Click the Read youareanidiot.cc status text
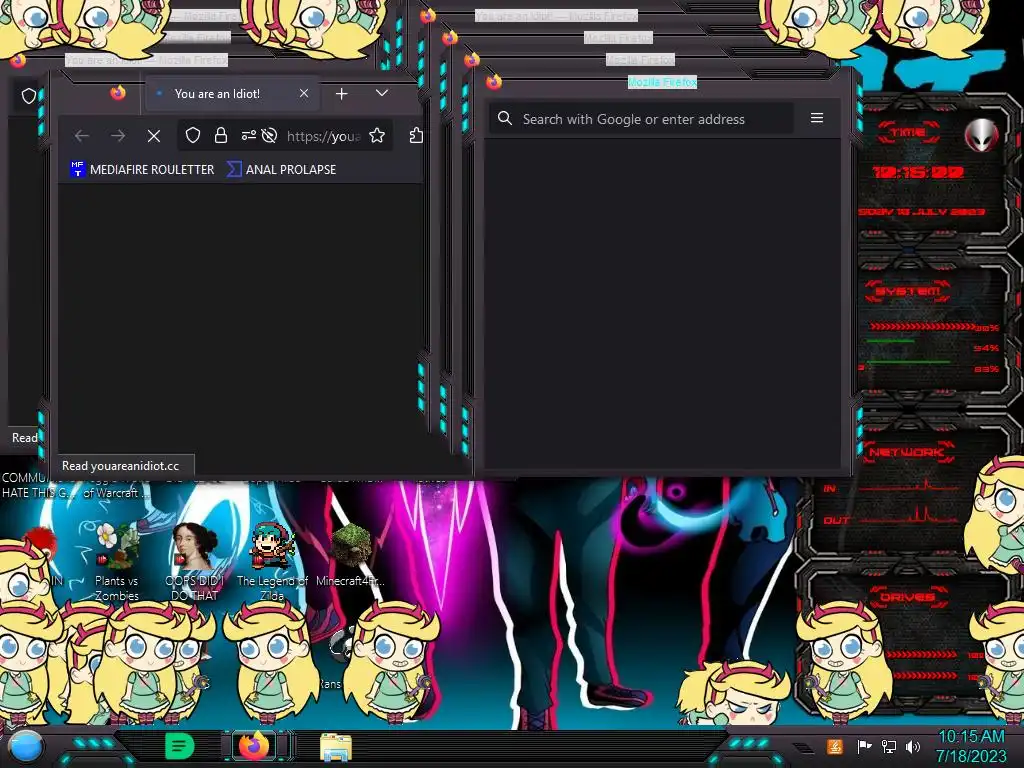Viewport: 1024px width, 768px height. (x=120, y=466)
